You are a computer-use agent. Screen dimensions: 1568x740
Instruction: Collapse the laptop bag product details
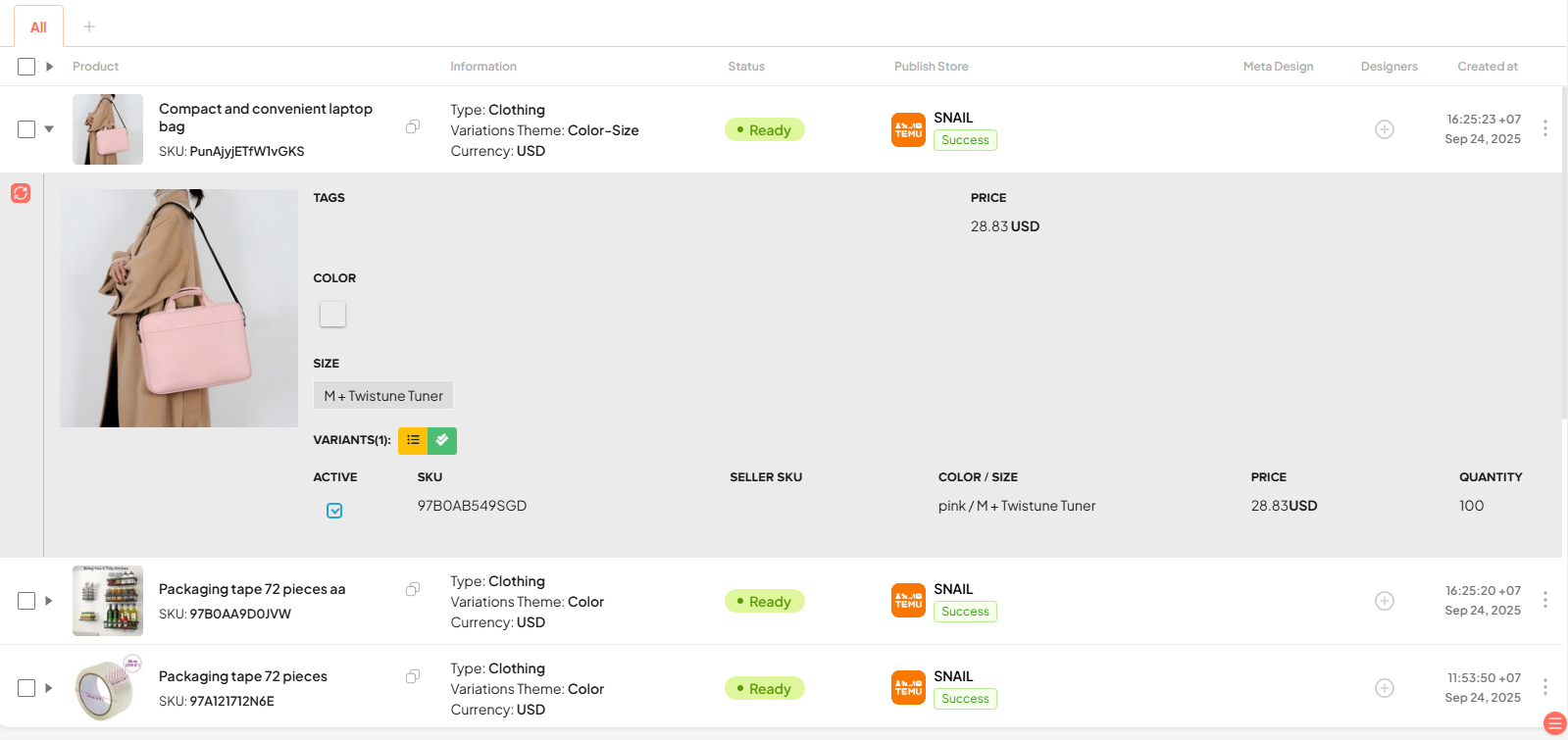pyautogui.click(x=49, y=129)
